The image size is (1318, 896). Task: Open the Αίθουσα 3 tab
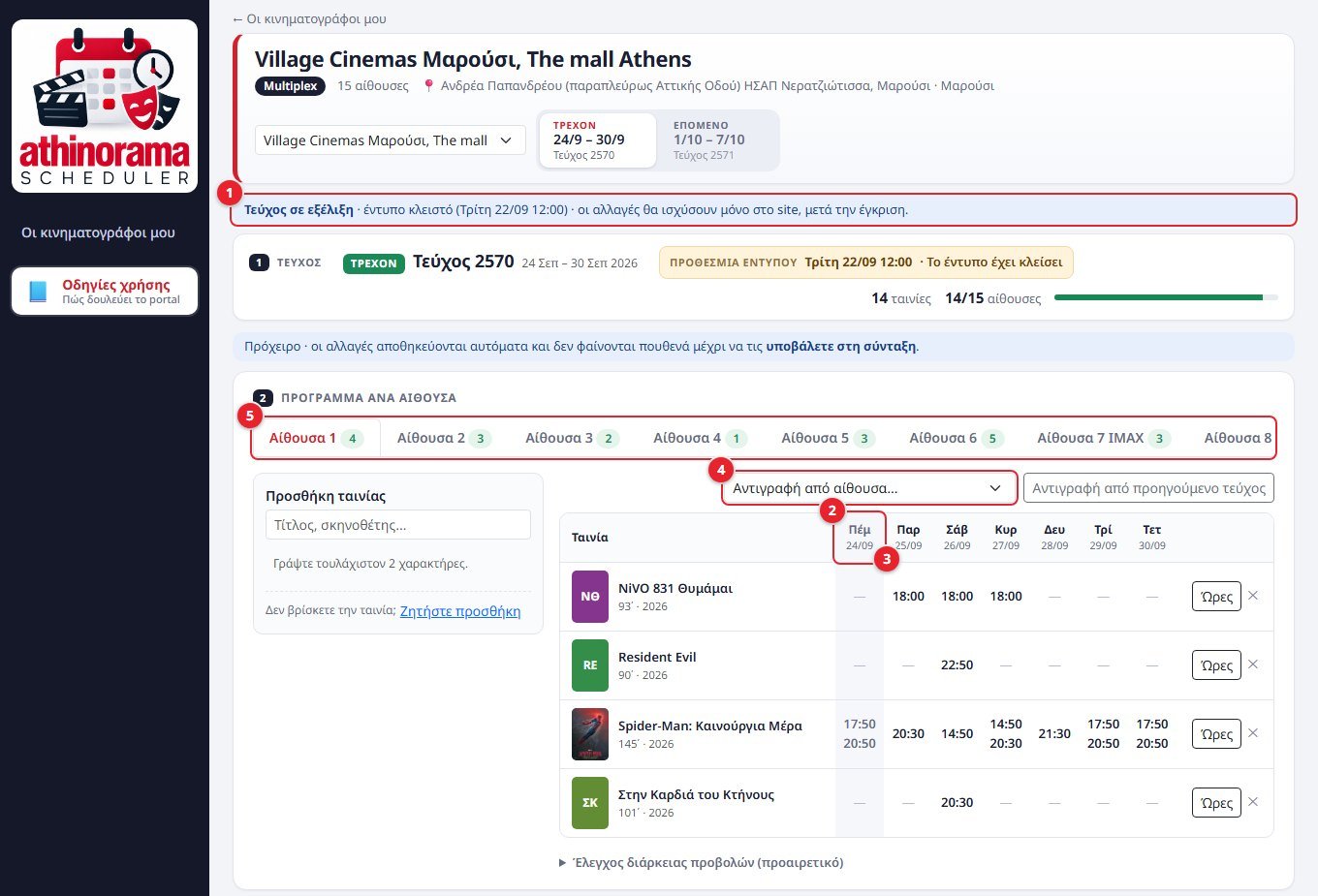(x=572, y=438)
